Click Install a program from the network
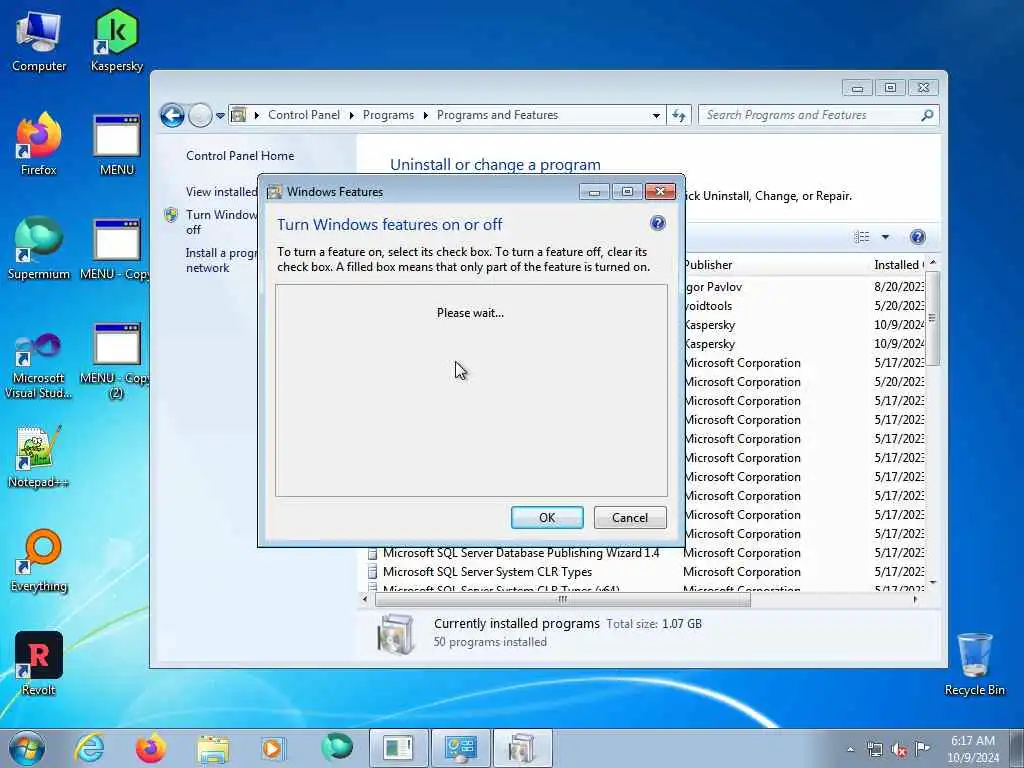Screen dimensions: 1024x768 pyautogui.click(x=221, y=260)
